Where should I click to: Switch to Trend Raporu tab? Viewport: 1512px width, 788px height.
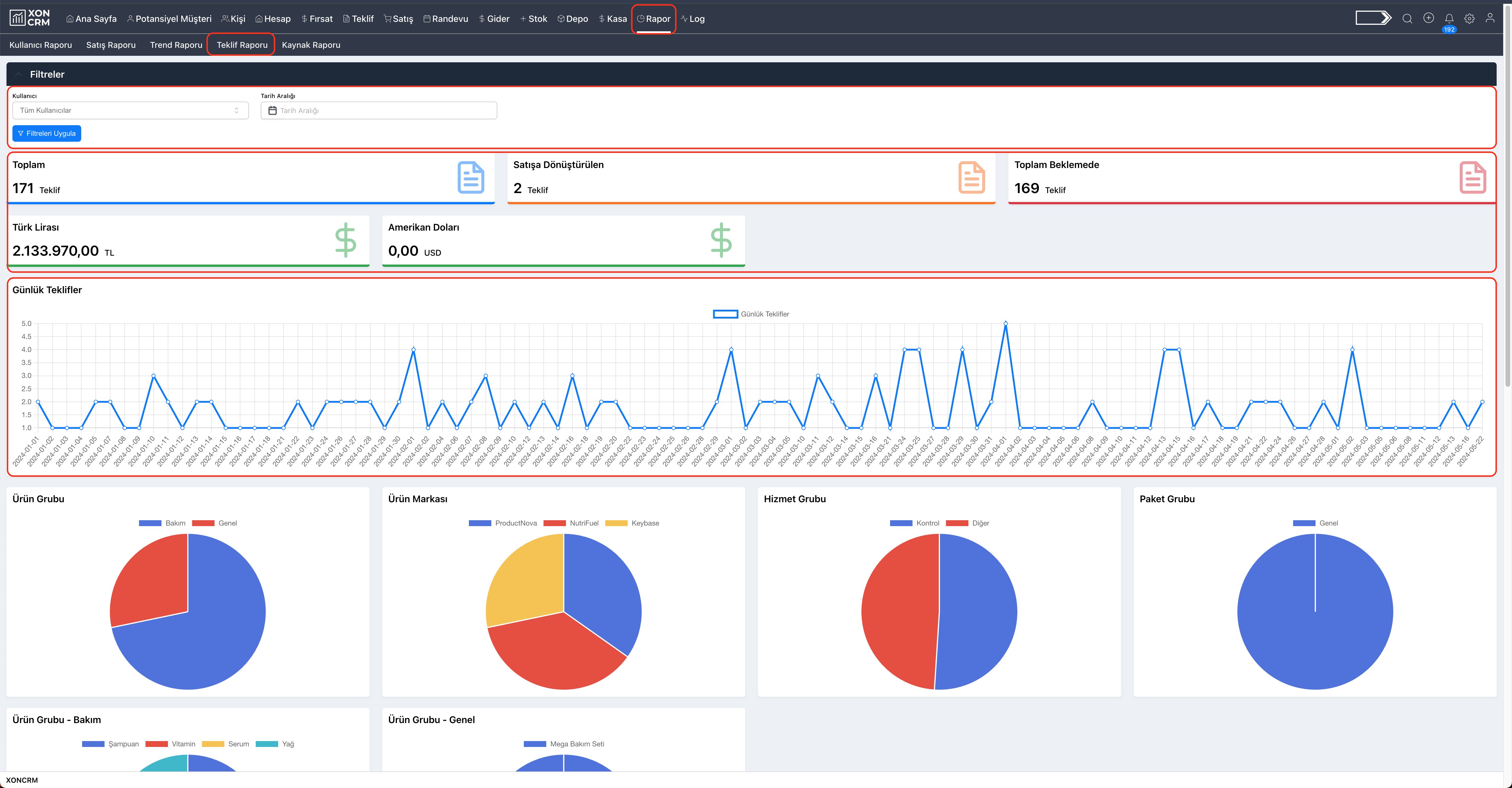pyautogui.click(x=176, y=45)
